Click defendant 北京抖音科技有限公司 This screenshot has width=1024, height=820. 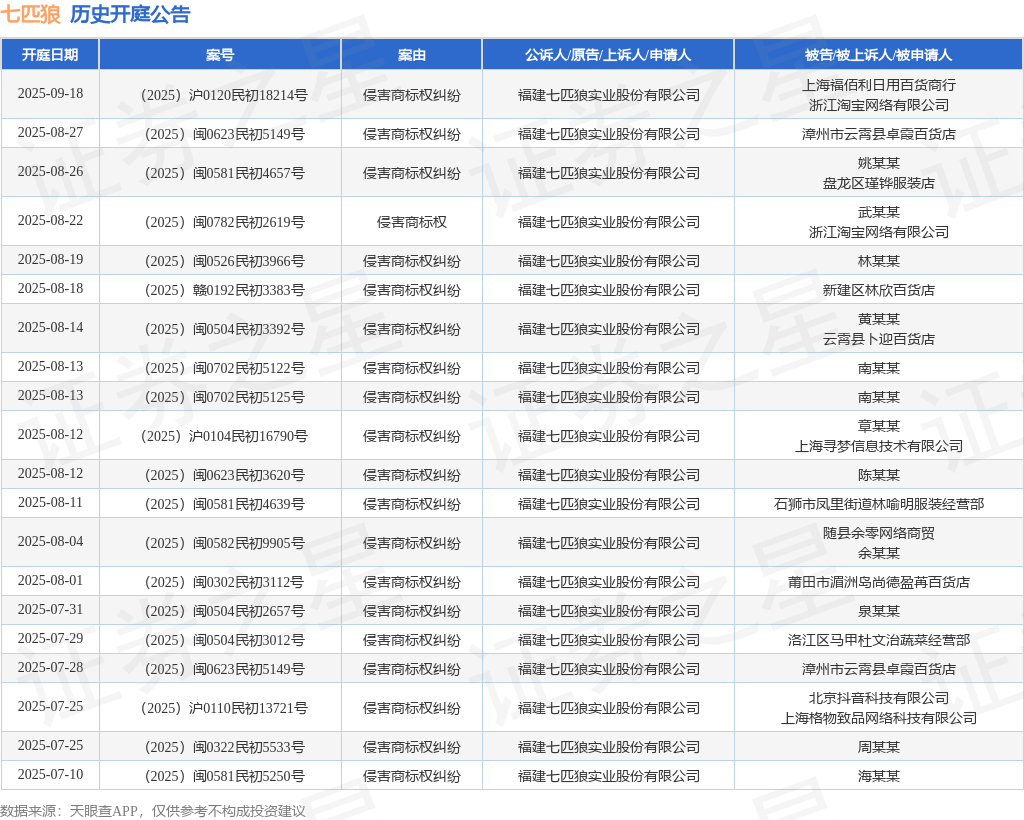click(x=879, y=699)
